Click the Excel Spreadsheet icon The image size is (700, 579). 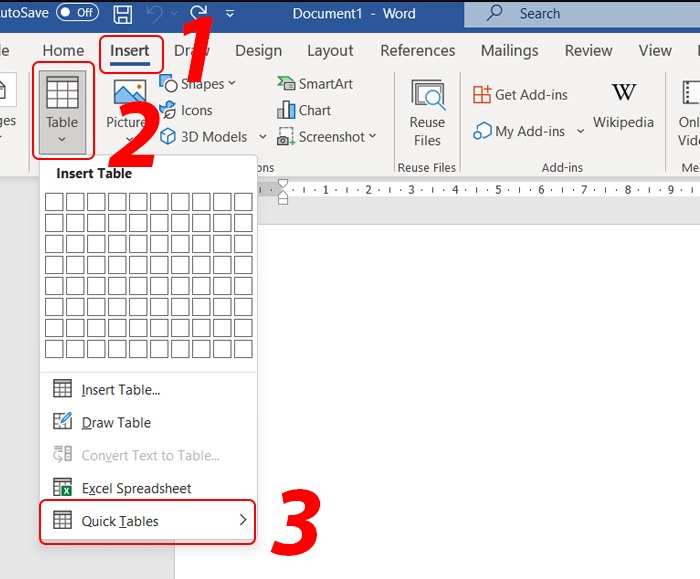click(x=62, y=487)
